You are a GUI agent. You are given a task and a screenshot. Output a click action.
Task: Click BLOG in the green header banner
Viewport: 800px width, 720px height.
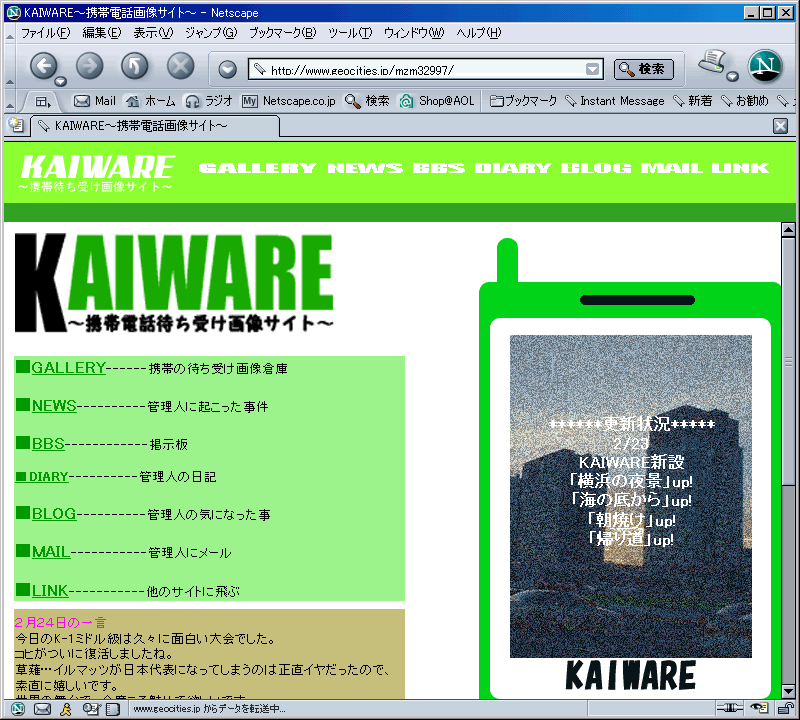coord(595,168)
